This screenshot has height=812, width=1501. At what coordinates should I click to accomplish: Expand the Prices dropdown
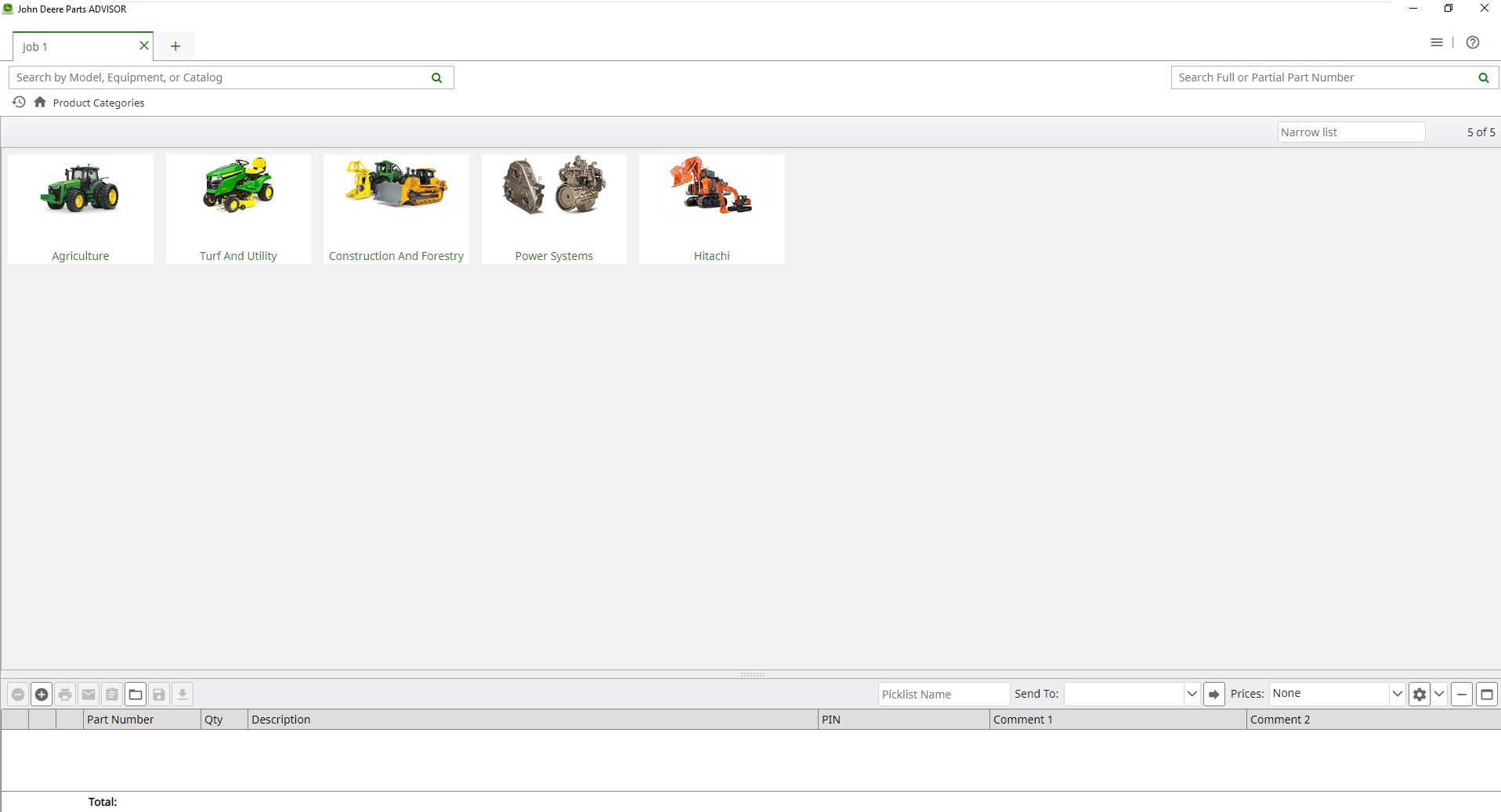point(1397,694)
